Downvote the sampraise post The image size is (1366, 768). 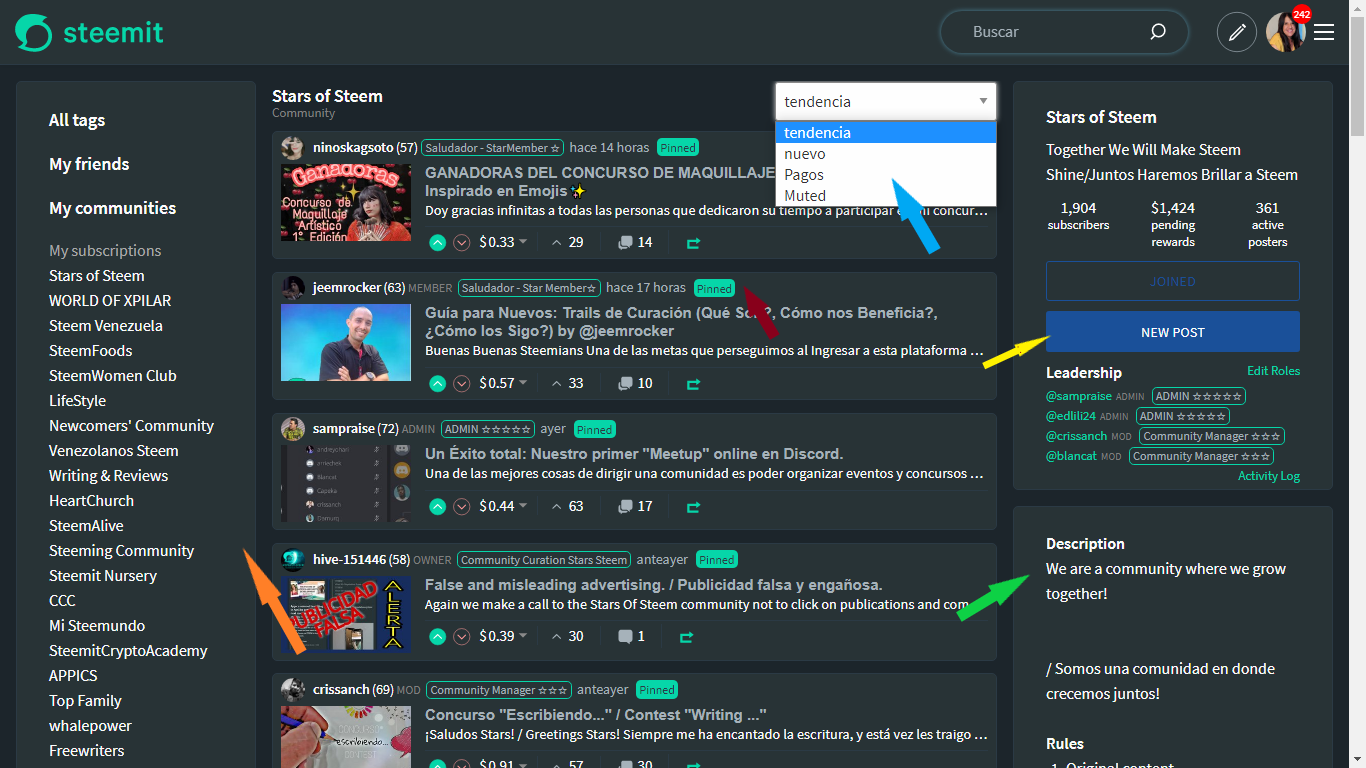(x=461, y=506)
